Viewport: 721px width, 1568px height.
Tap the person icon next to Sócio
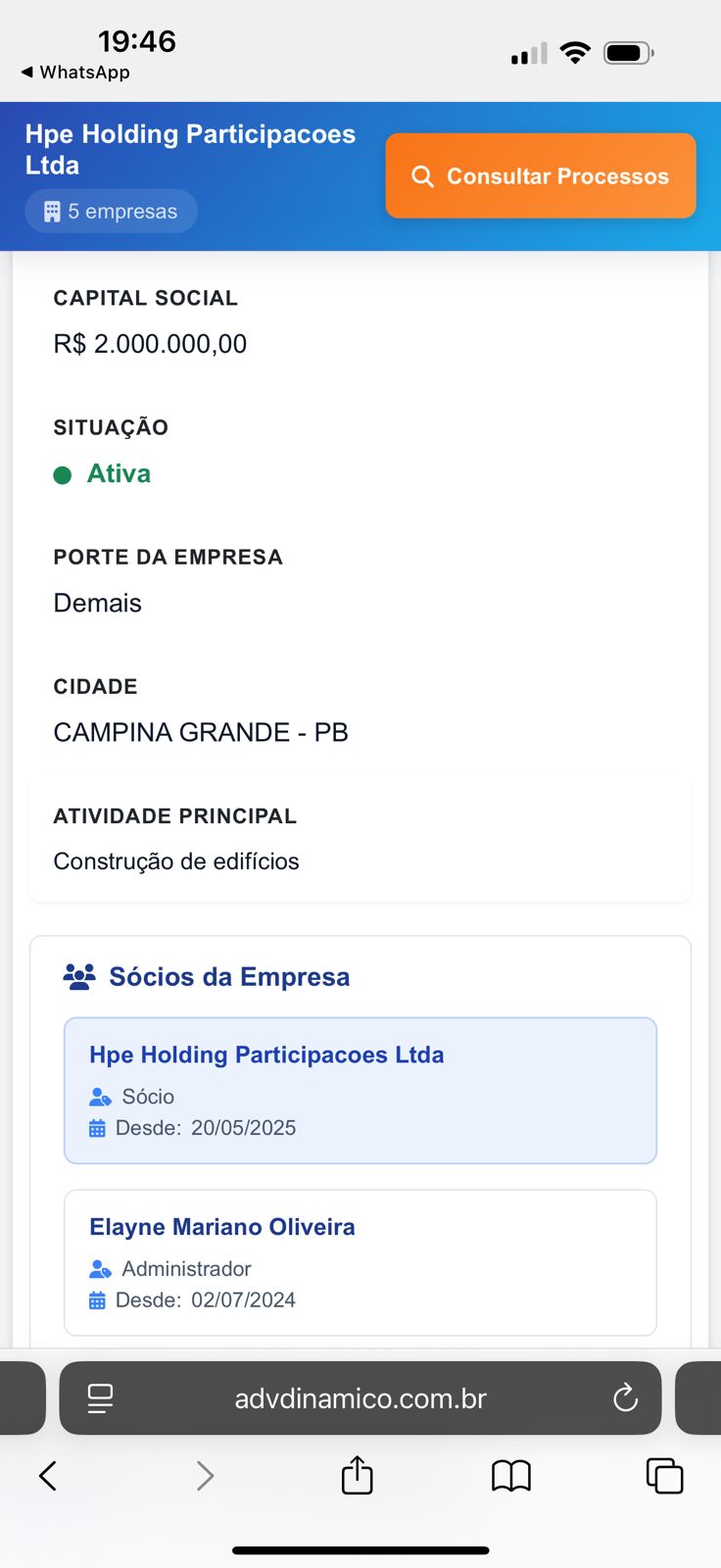pyautogui.click(x=100, y=1097)
